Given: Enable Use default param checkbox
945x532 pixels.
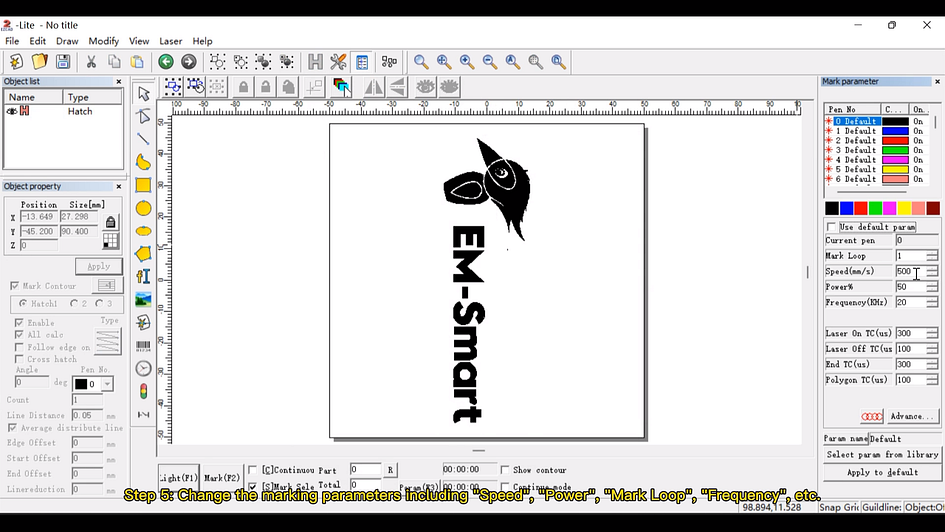Looking at the screenshot, I should coord(832,227).
